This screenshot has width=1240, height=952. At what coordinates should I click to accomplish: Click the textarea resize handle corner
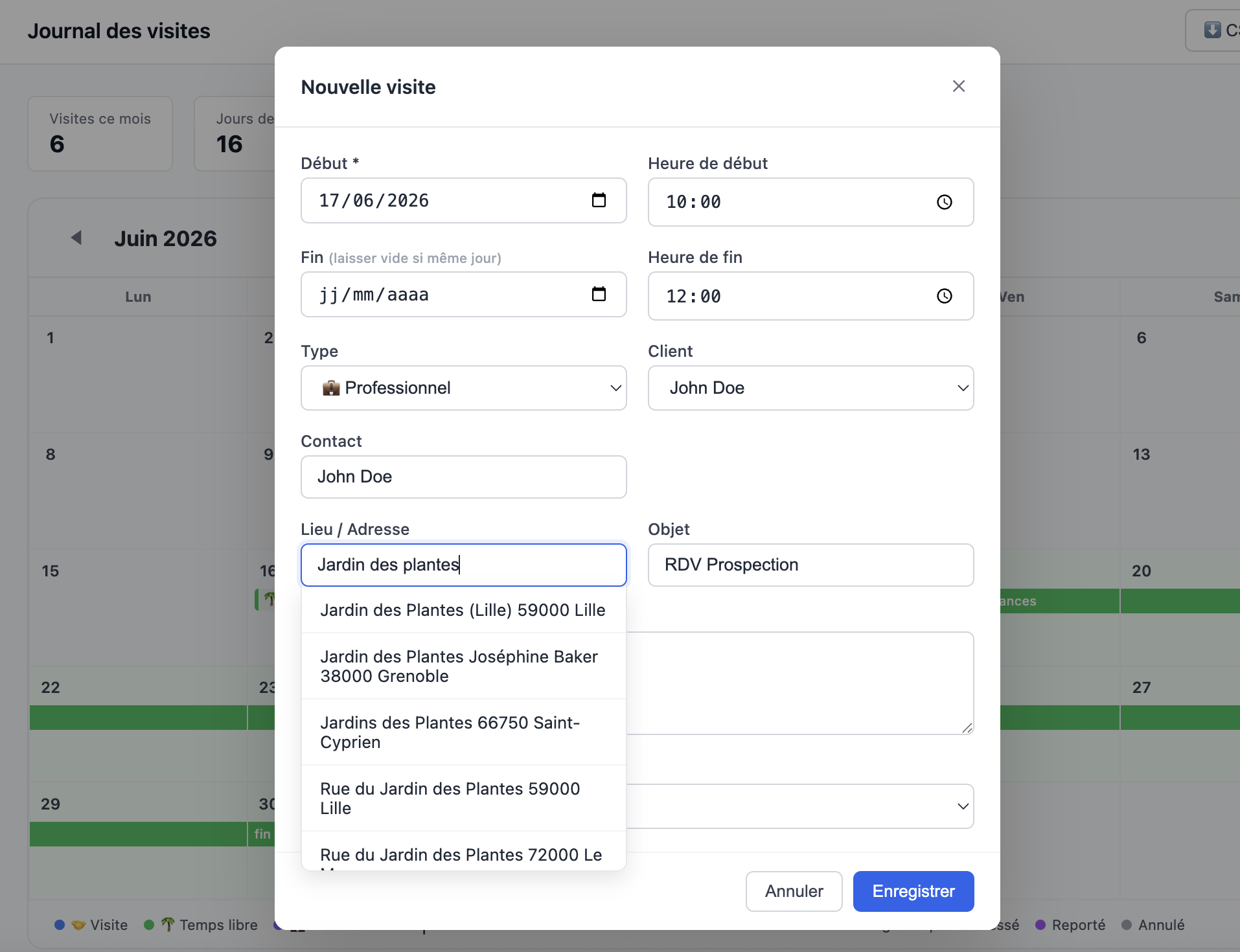pos(967,728)
